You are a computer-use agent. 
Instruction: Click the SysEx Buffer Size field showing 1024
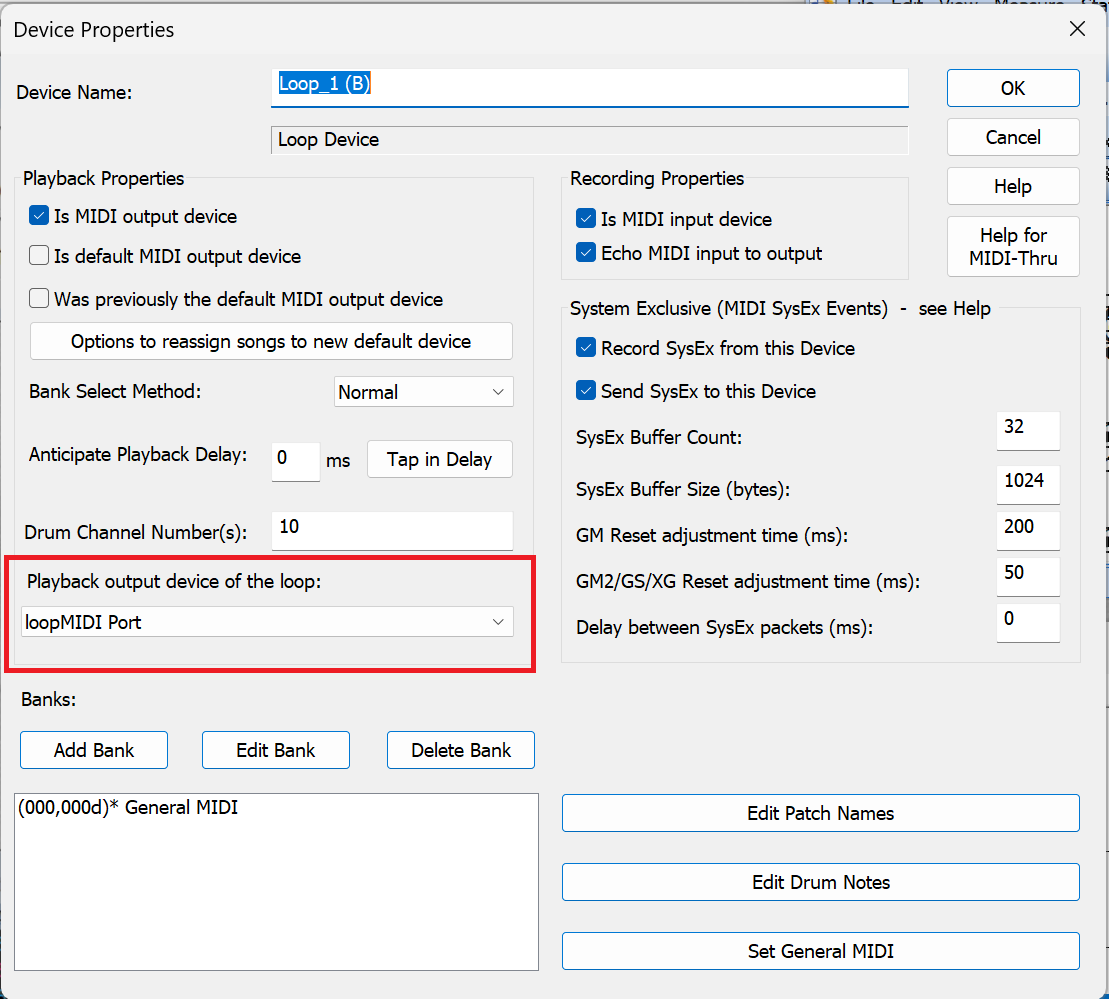(1028, 485)
